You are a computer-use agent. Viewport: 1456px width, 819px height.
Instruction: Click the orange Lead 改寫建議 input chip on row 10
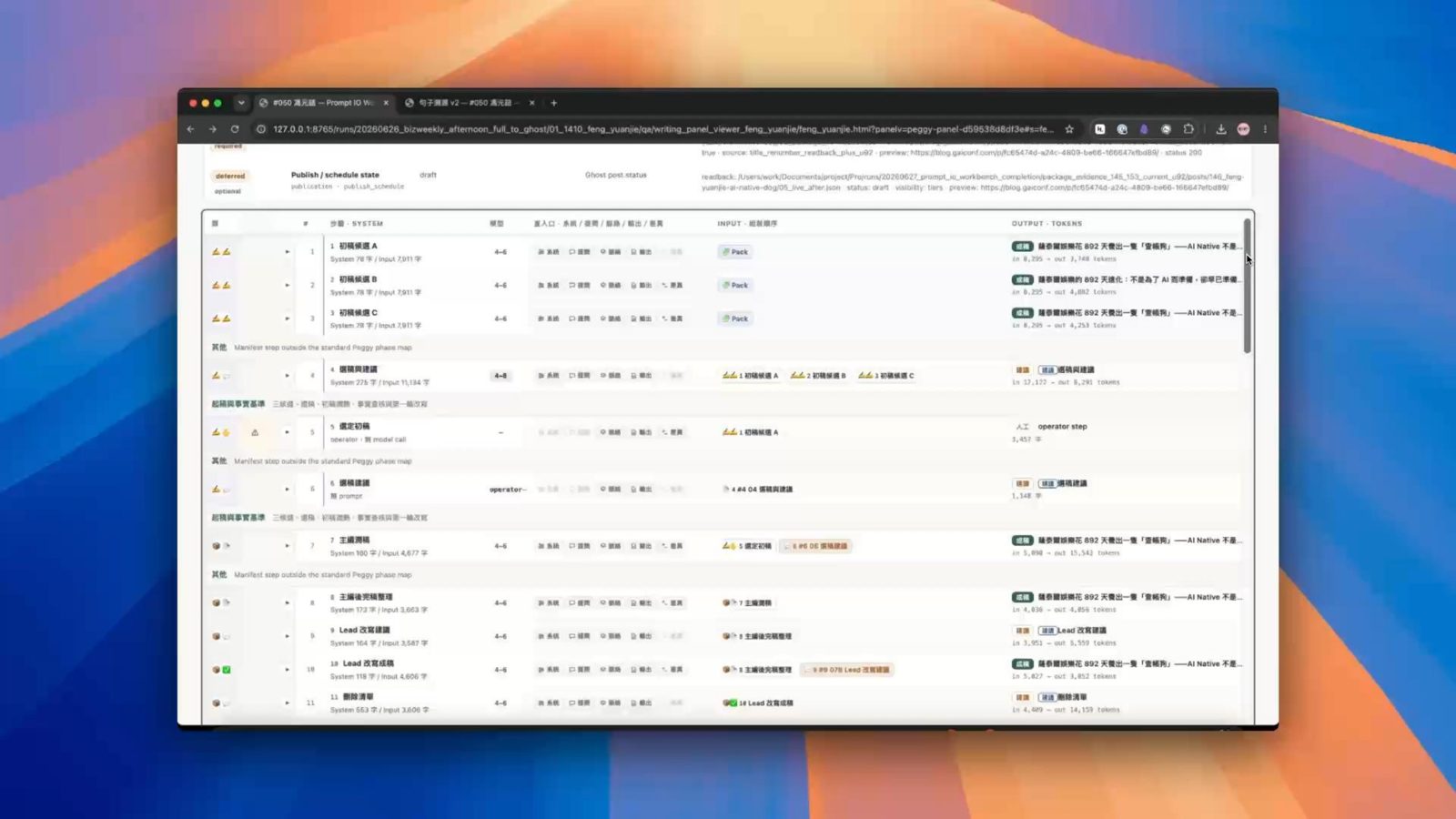848,670
